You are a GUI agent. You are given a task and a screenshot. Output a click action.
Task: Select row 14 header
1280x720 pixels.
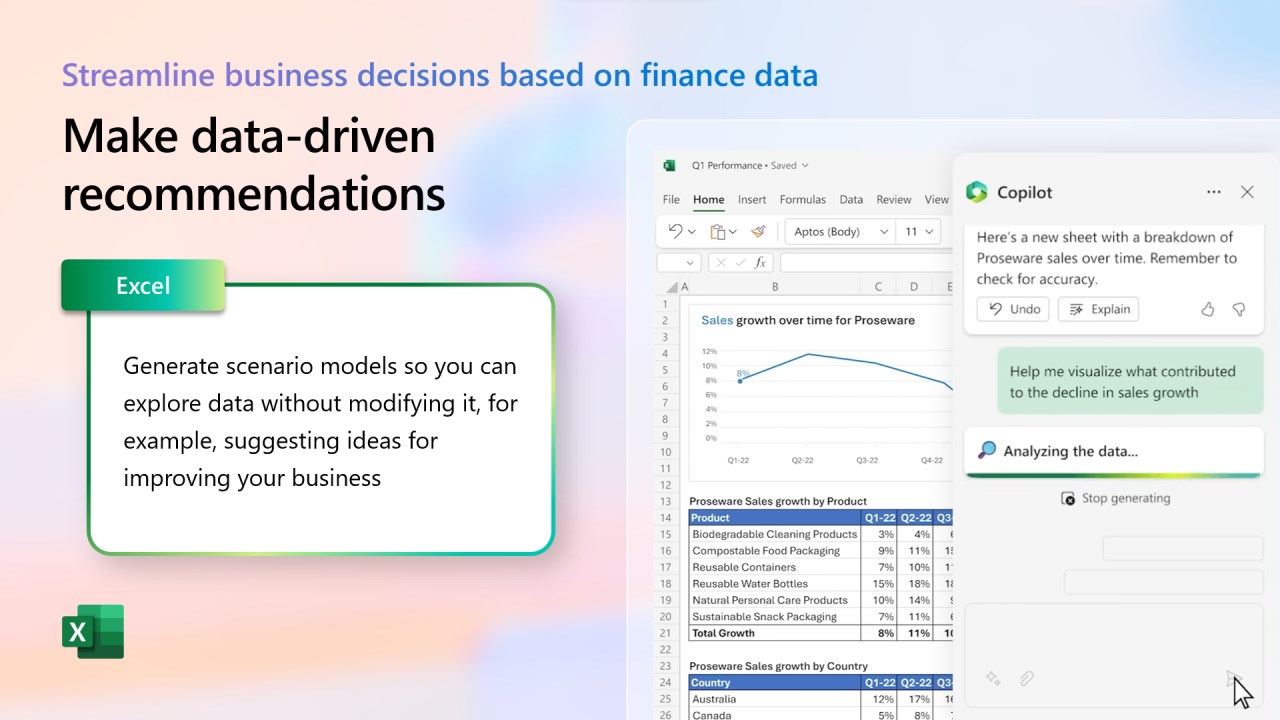tap(666, 518)
